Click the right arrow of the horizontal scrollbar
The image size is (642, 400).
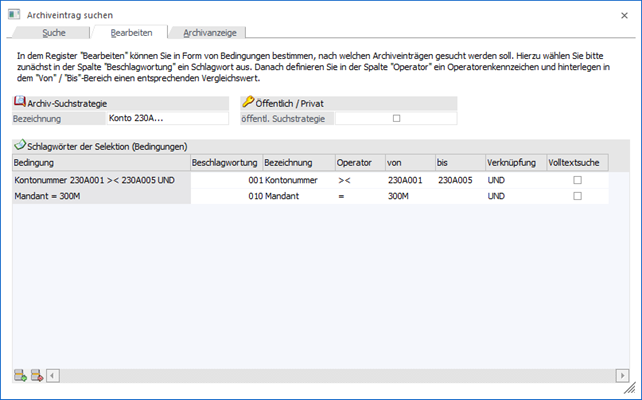tap(622, 376)
